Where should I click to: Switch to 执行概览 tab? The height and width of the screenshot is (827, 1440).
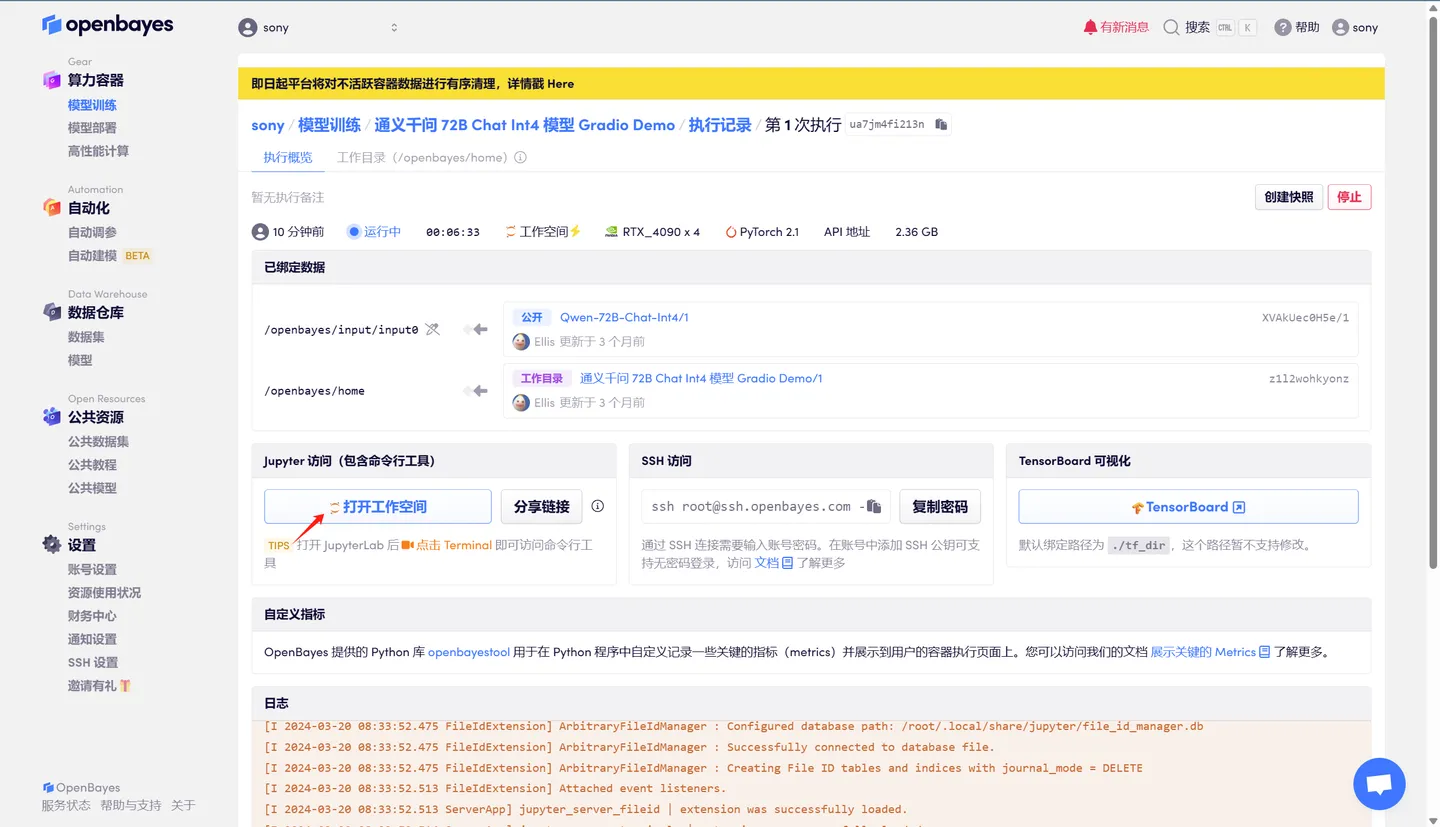288,157
